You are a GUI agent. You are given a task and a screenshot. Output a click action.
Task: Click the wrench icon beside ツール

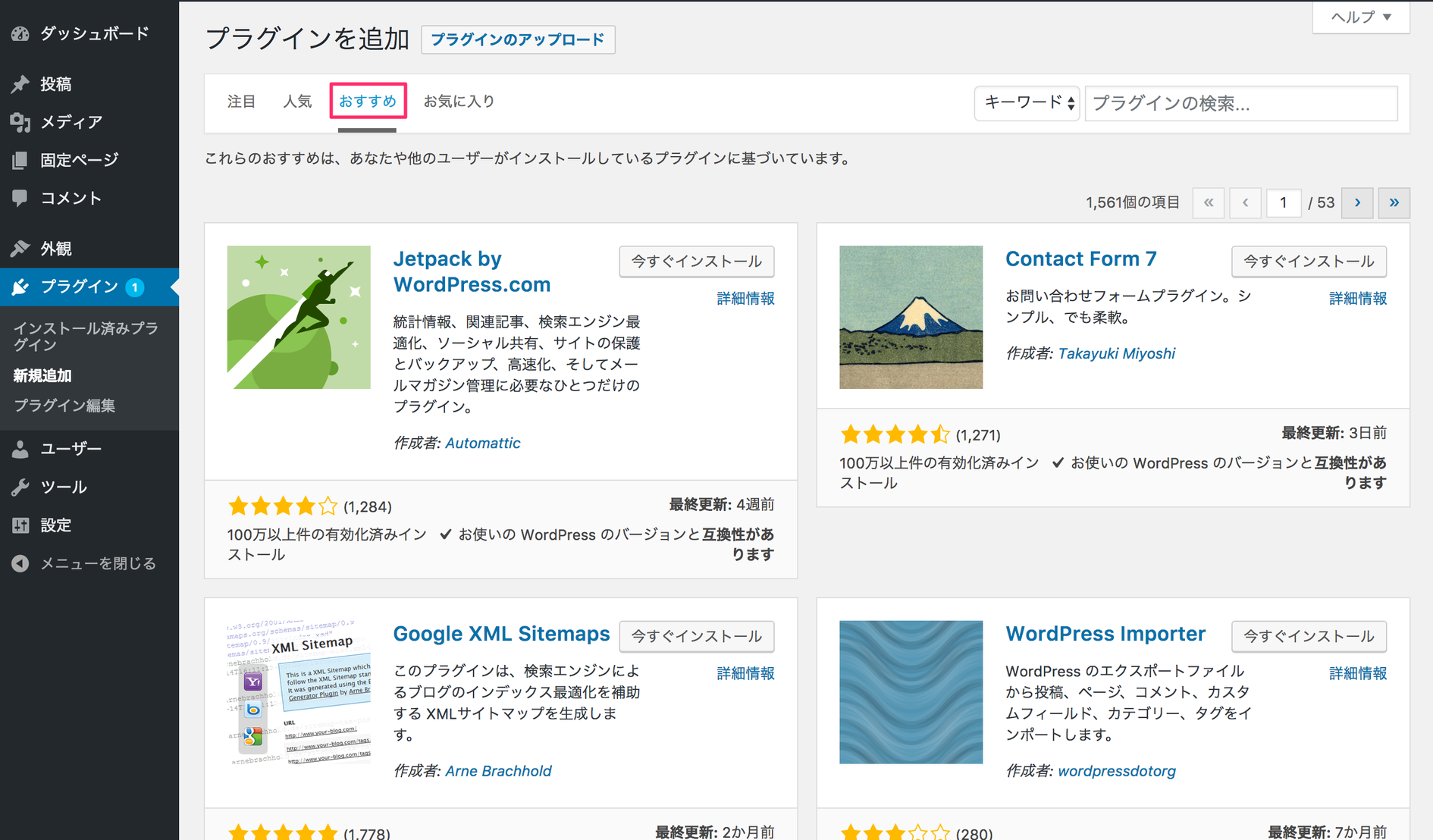coord(20,487)
